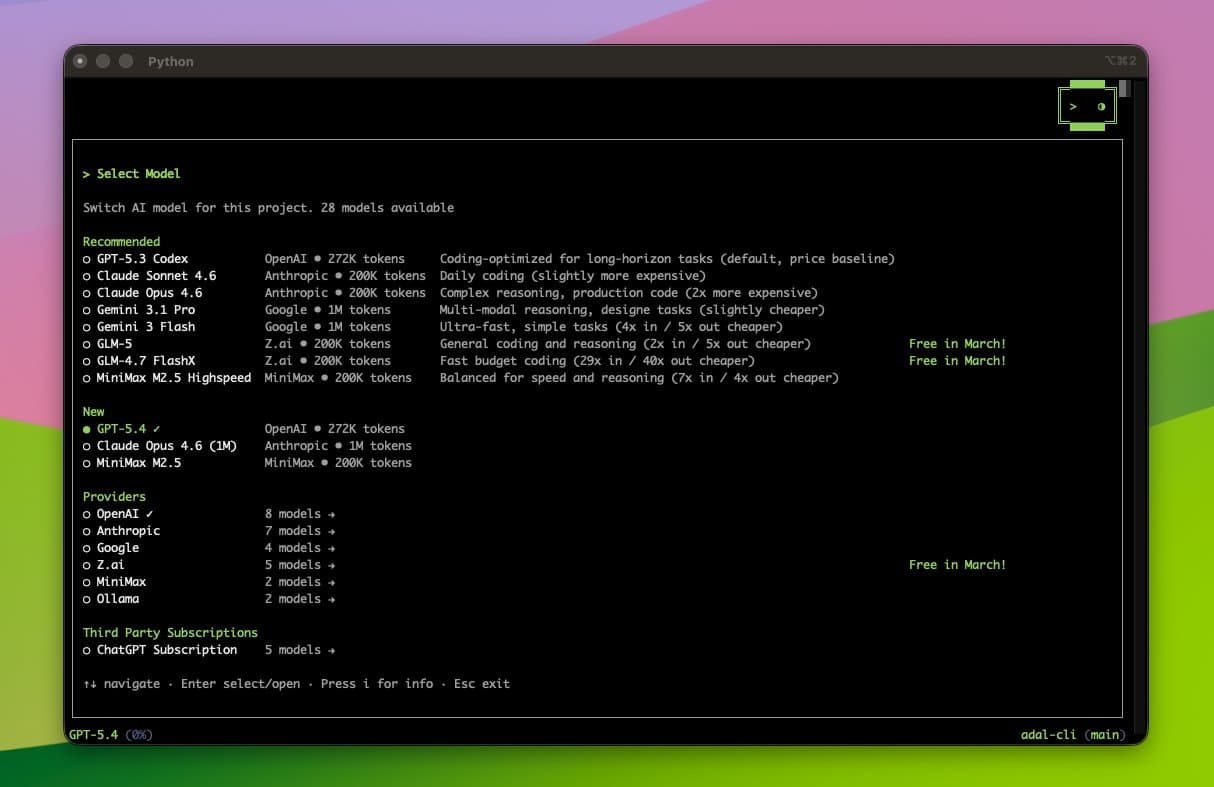Image resolution: width=1214 pixels, height=787 pixels.
Task: Choose the Claude Sonnet 4.6 model option
Action: click(x=156, y=276)
